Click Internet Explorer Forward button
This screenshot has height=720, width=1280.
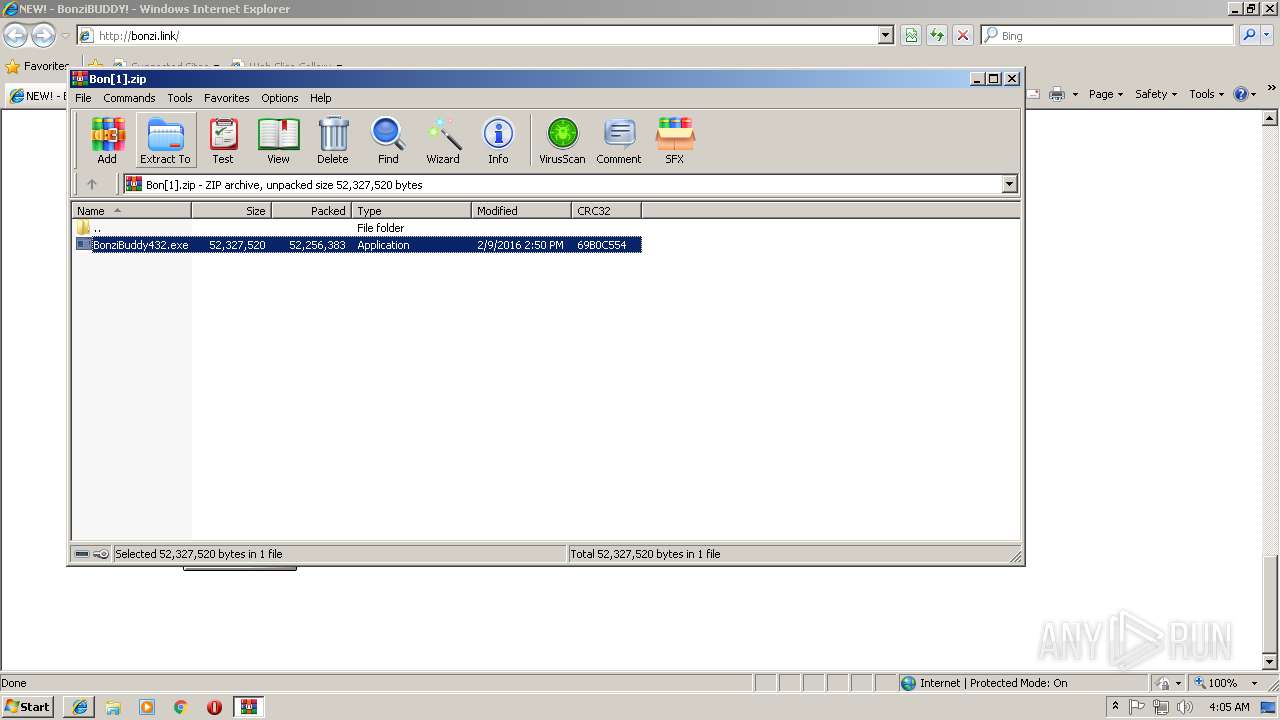click(43, 35)
